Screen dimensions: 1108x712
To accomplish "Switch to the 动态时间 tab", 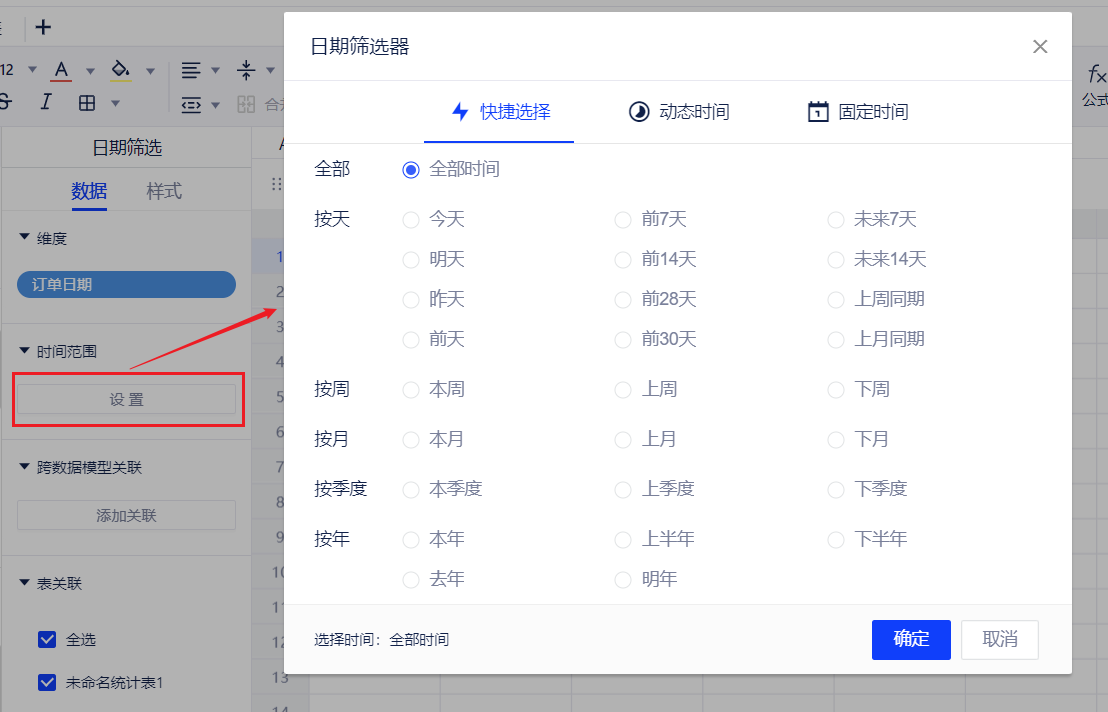I will pos(679,112).
